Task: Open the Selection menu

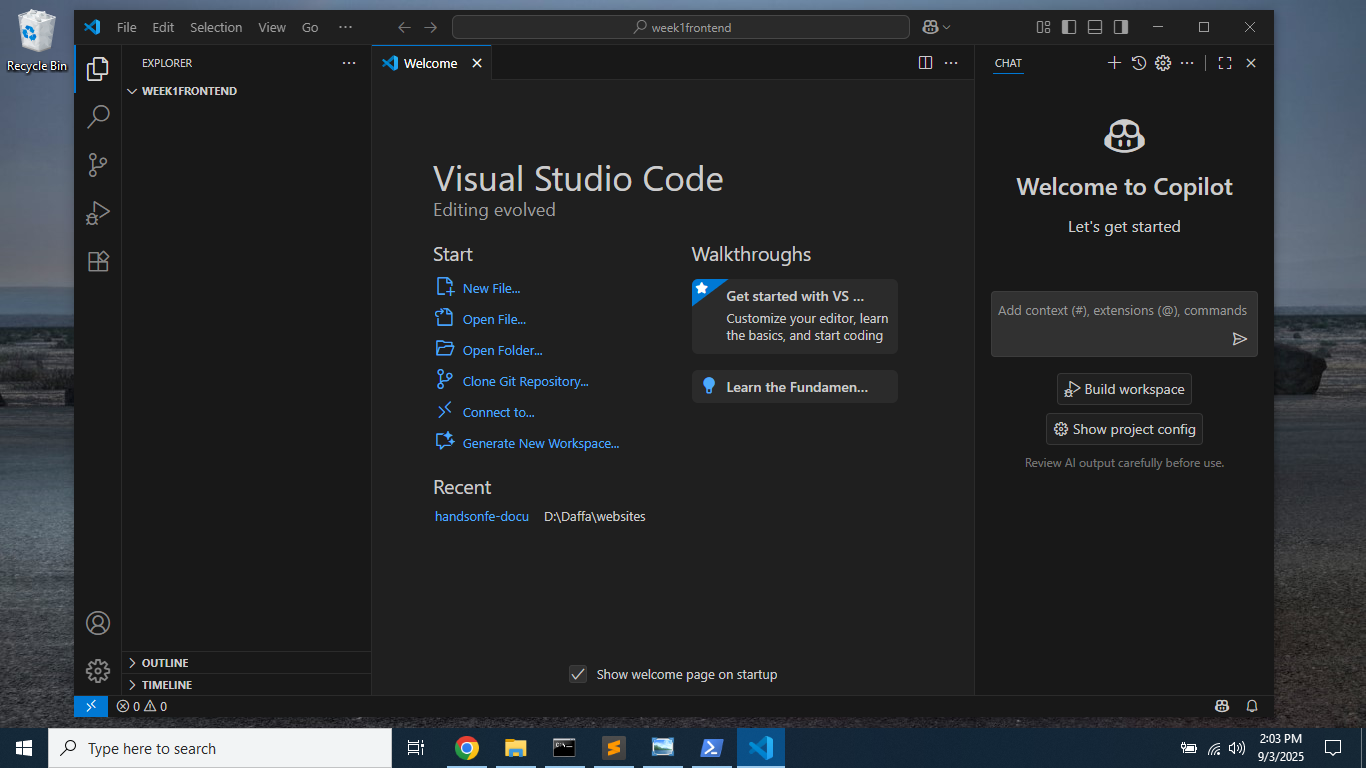Action: click(216, 27)
